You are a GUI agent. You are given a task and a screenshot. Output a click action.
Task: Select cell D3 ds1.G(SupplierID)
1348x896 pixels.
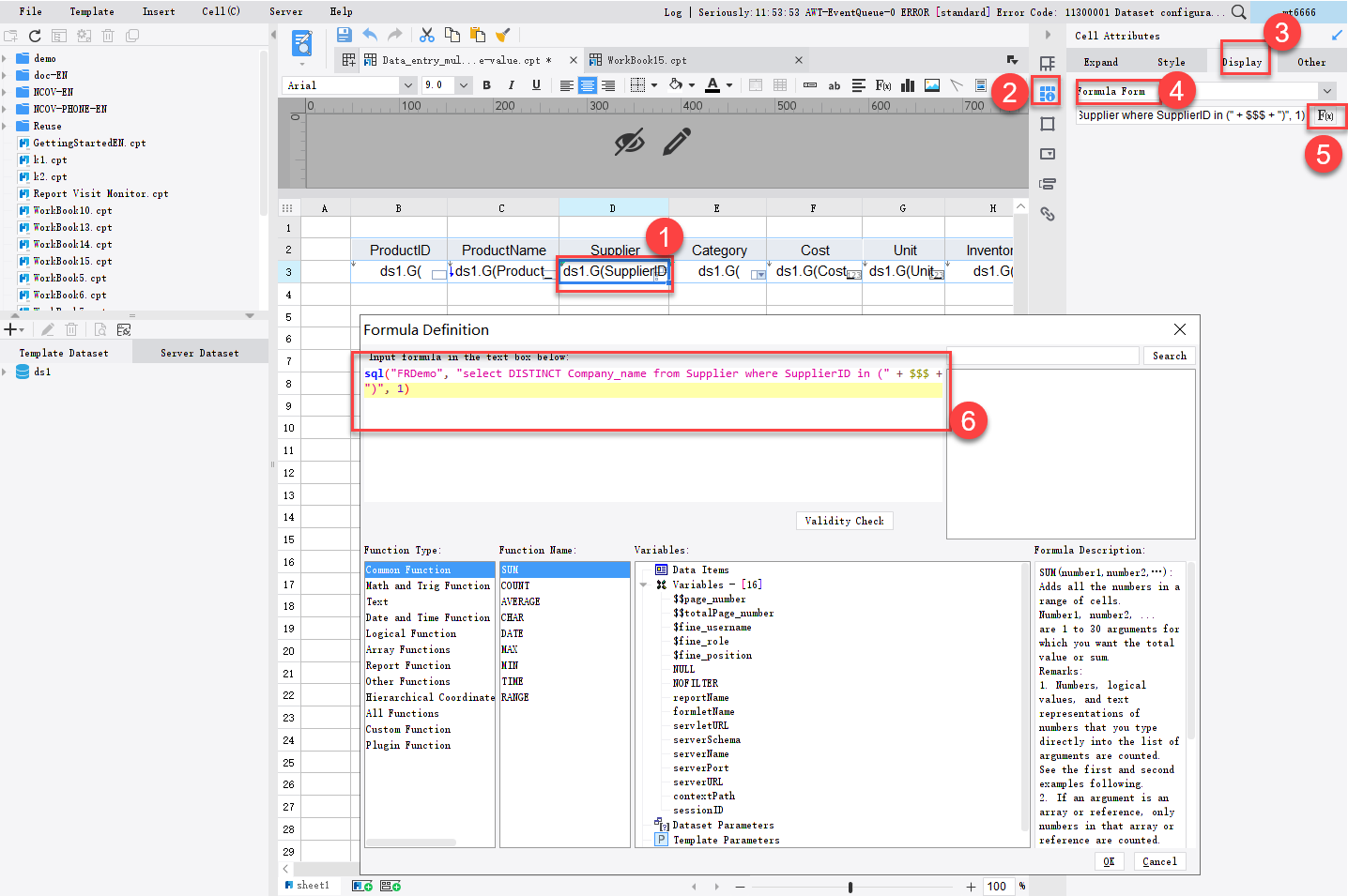pos(614,271)
